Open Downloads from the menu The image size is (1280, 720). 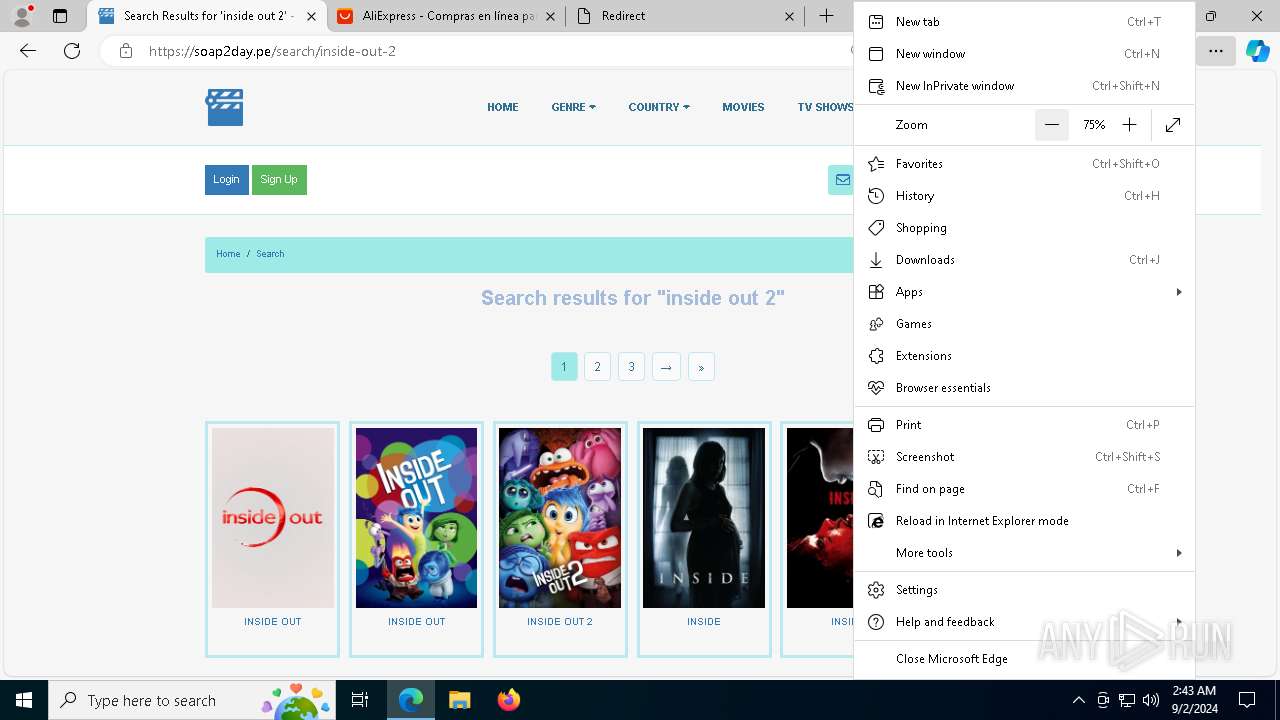point(1024,260)
